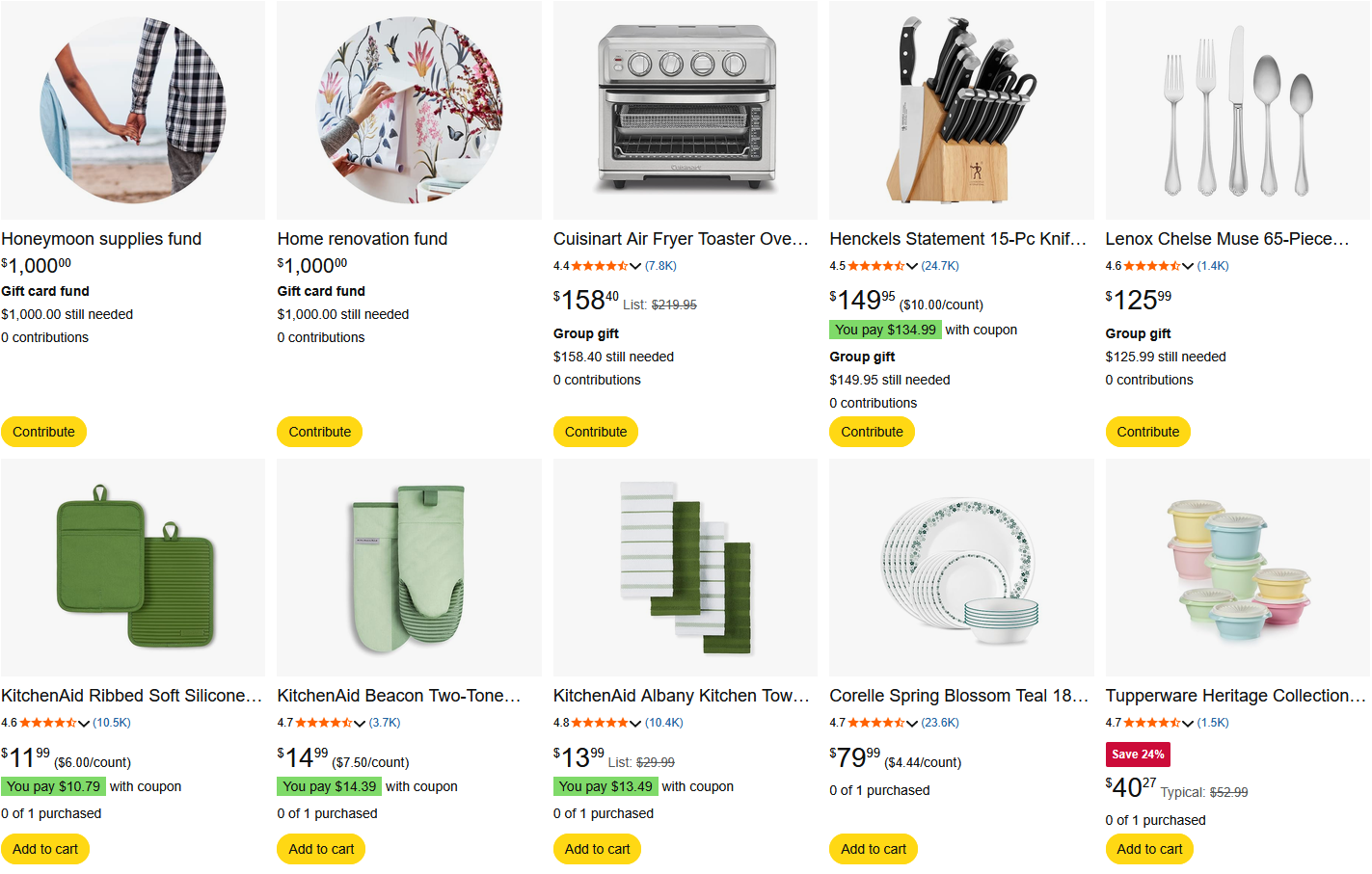Contribute to the Lenox flatware group gift
The height and width of the screenshot is (874, 1372).
[x=1147, y=432]
